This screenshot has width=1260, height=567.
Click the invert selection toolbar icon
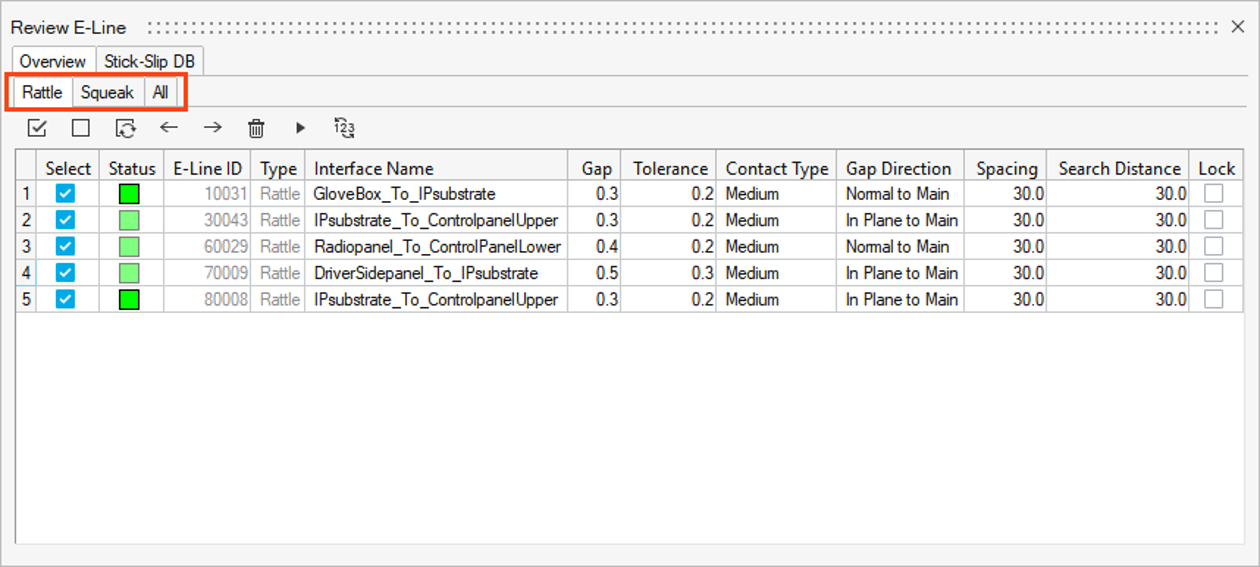tap(125, 128)
